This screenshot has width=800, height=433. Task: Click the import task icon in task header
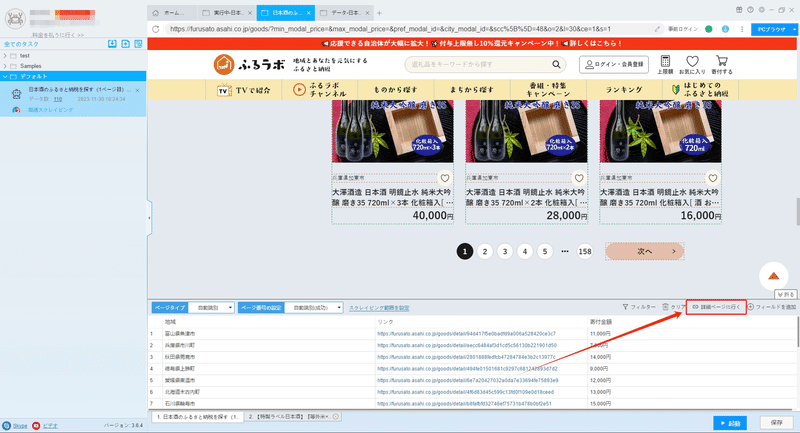(x=112, y=44)
